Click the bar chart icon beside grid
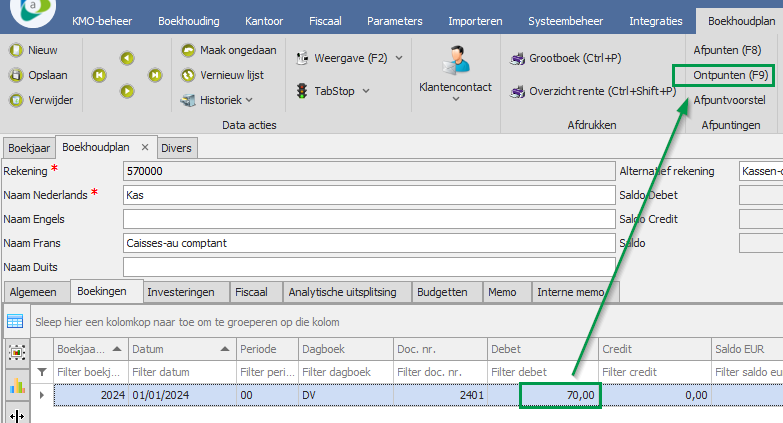The width and height of the screenshot is (783, 423). (x=16, y=385)
